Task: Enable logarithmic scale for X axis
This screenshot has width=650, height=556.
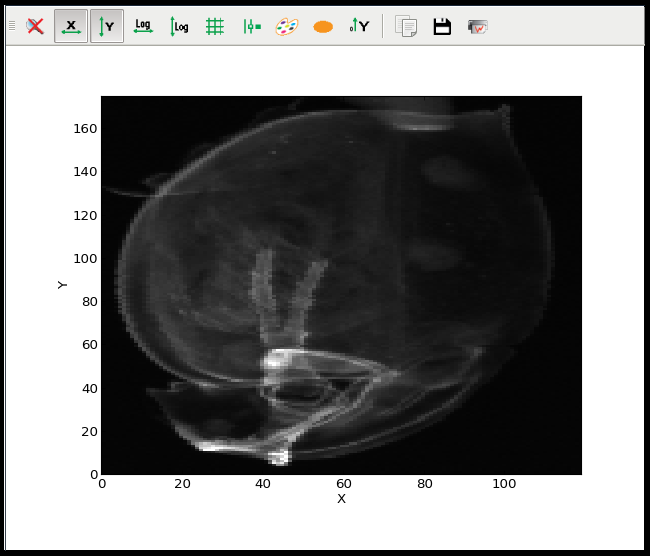Action: (x=143, y=26)
